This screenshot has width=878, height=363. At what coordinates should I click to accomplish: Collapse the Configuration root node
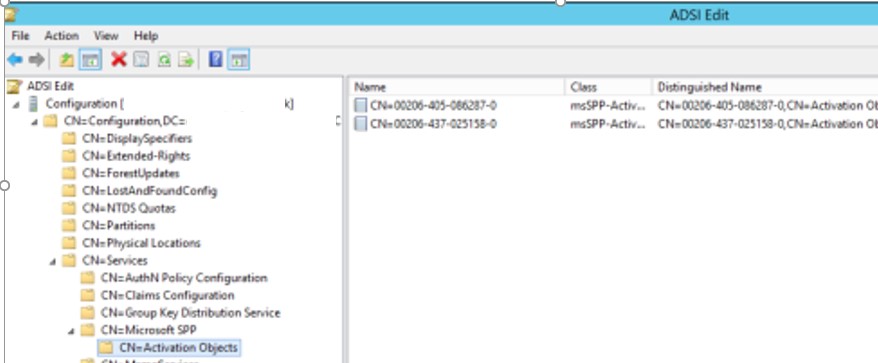(16, 104)
